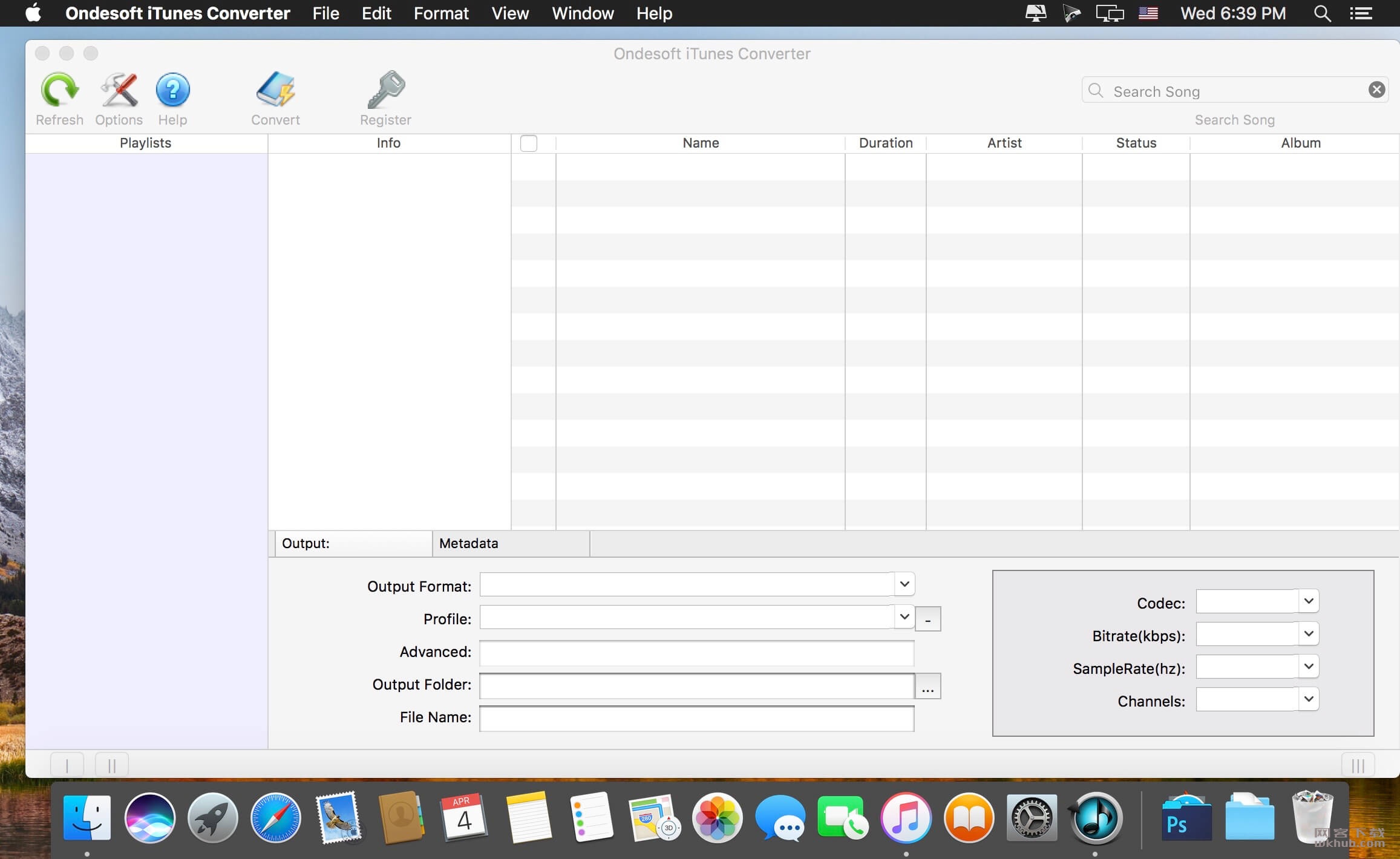This screenshot has height=859, width=1400.
Task: Sort by the Status column header
Action: (x=1136, y=143)
